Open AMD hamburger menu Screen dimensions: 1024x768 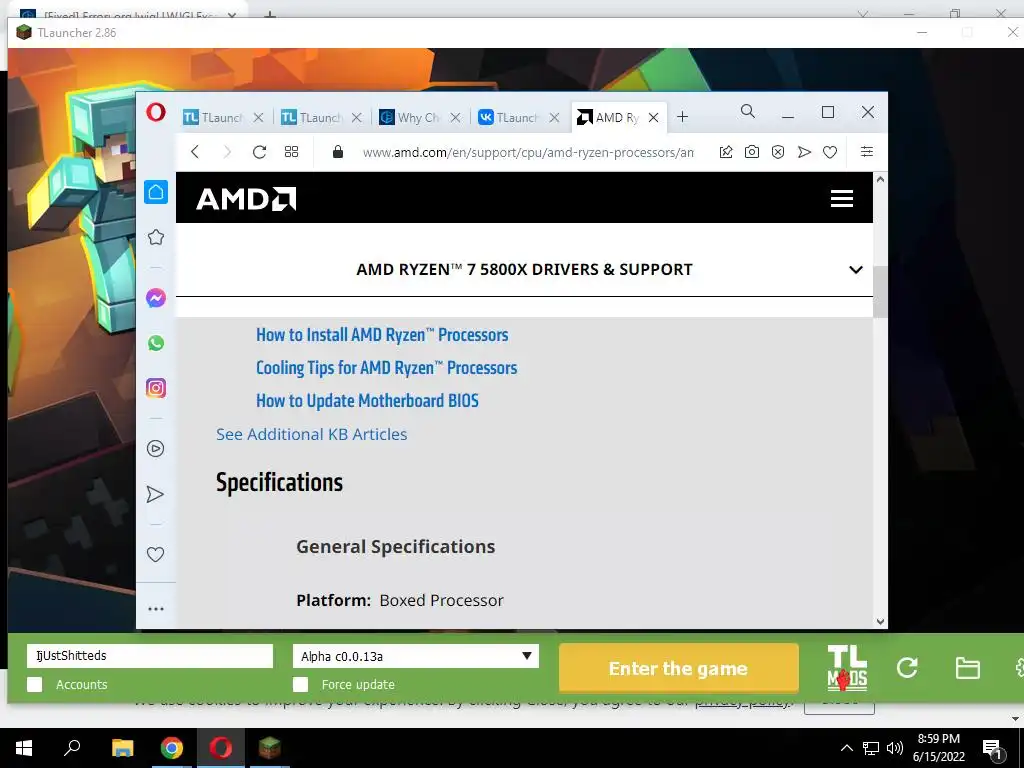click(x=842, y=199)
